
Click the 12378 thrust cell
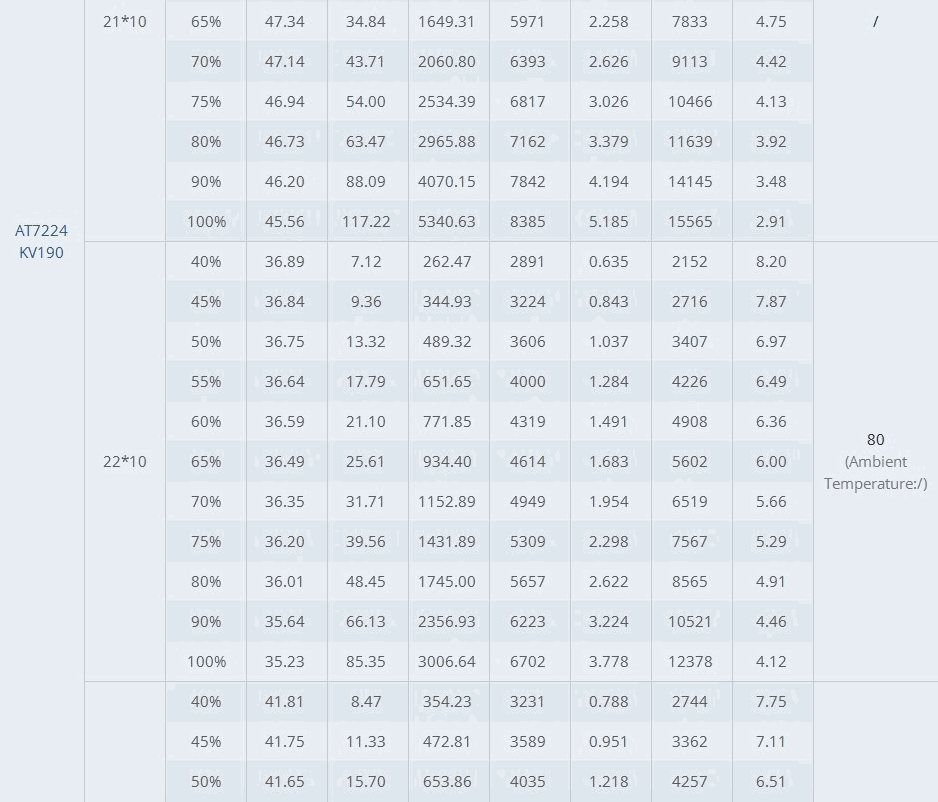pyautogui.click(x=690, y=661)
